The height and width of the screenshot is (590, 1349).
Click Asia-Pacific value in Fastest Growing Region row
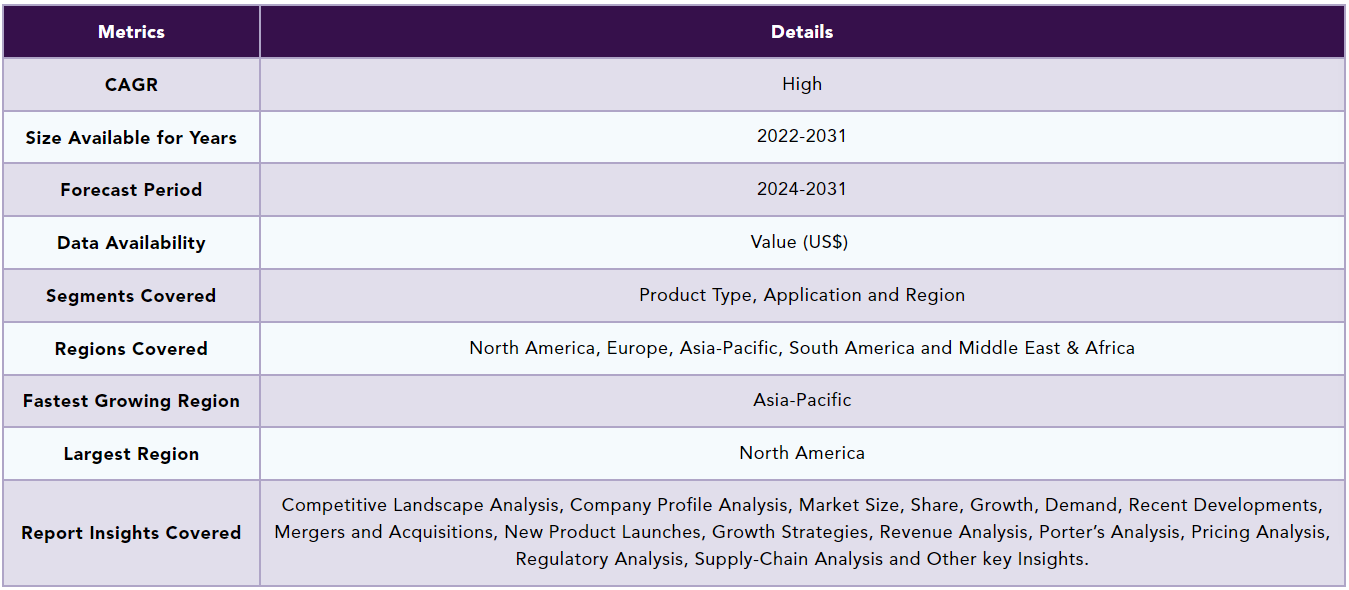(802, 400)
